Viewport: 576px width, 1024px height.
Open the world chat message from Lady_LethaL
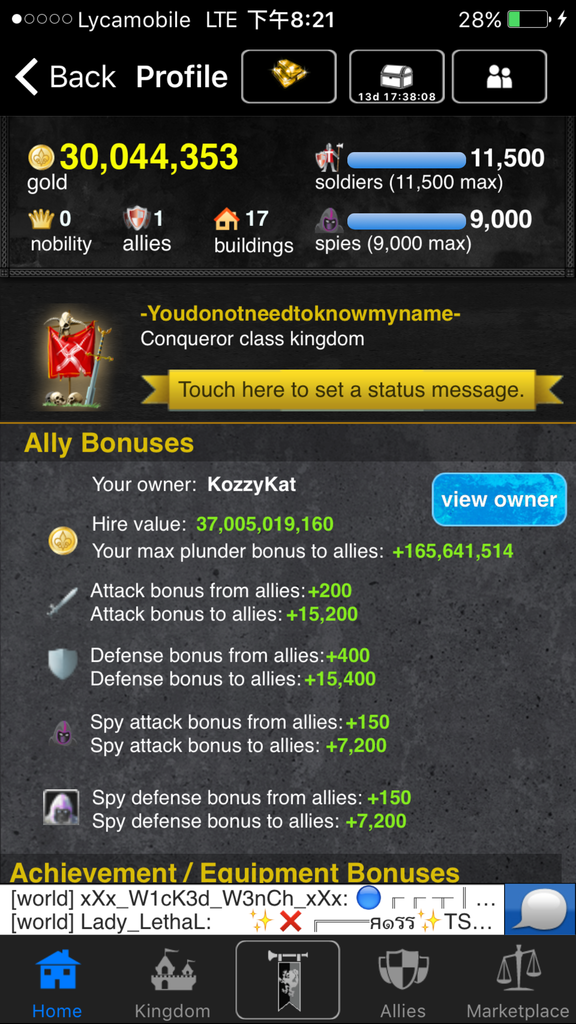(x=253, y=923)
